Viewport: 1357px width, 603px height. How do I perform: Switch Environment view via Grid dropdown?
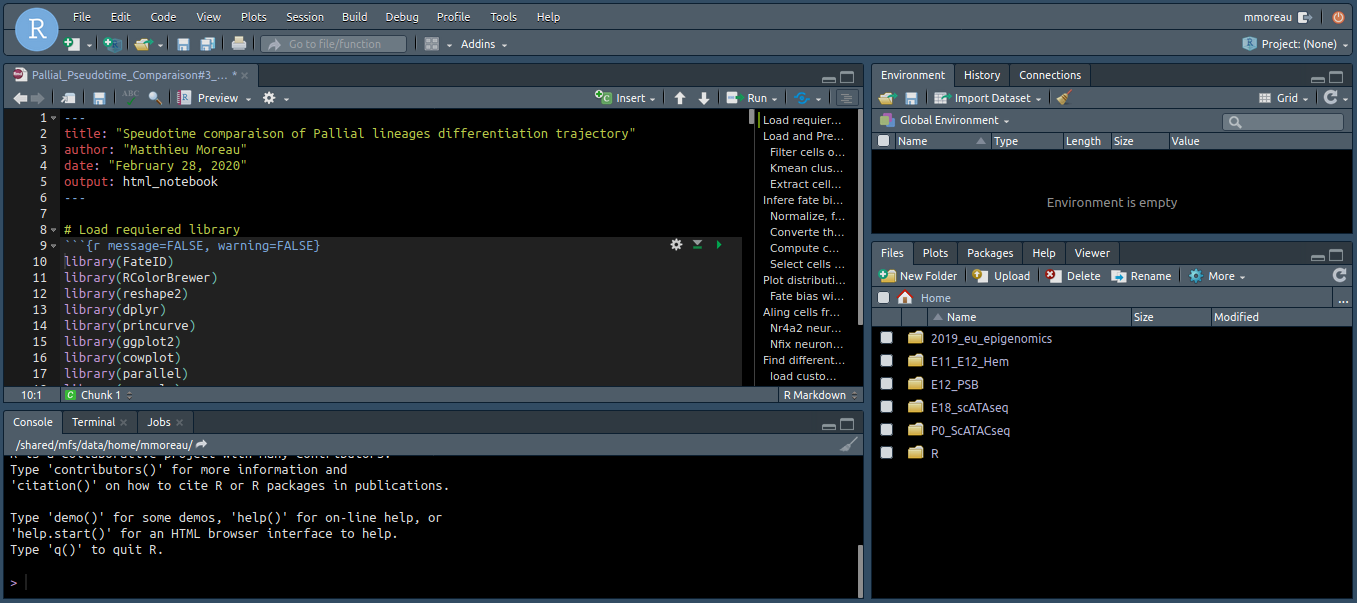1285,98
